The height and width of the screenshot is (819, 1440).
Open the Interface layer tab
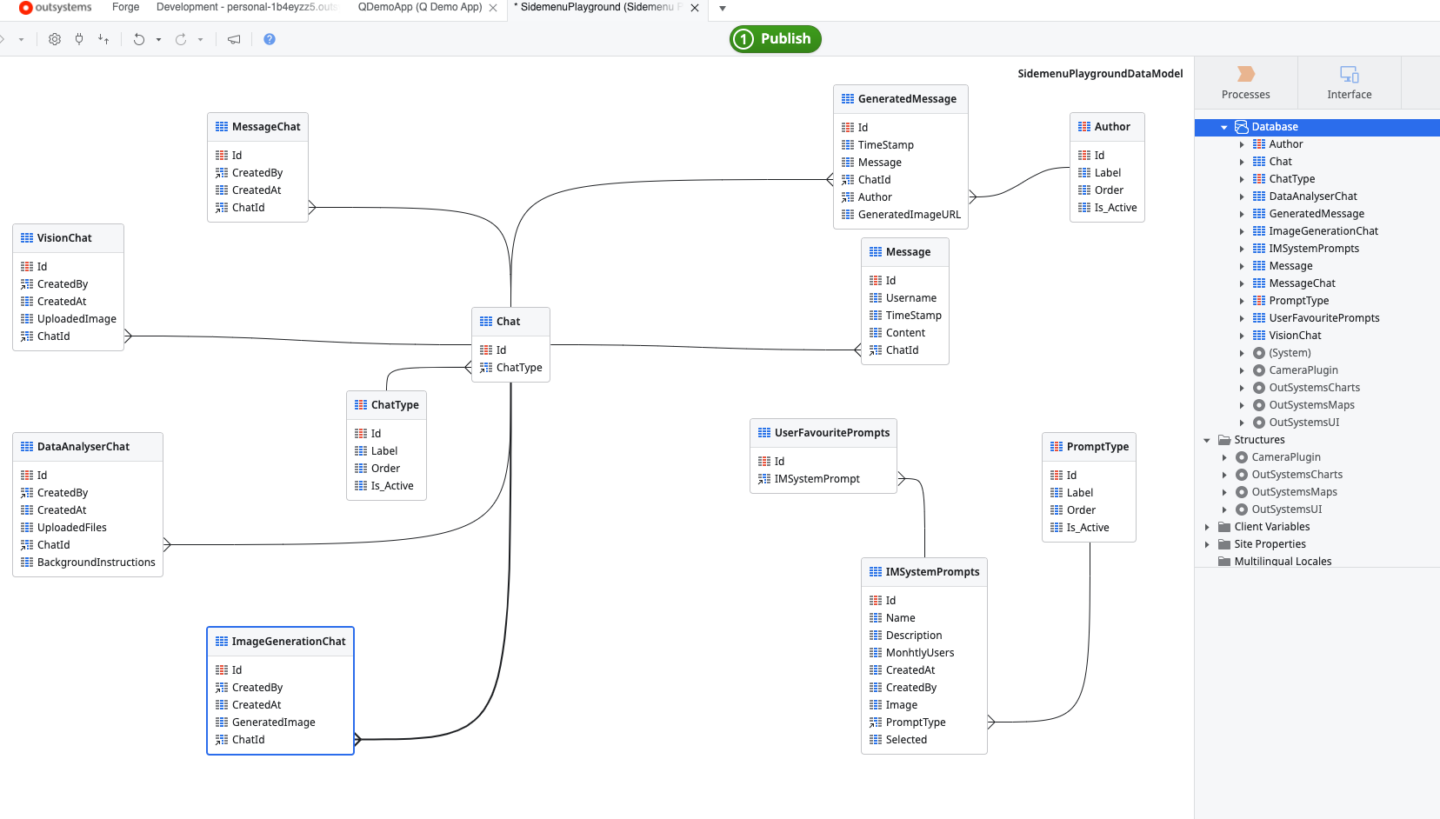click(x=1349, y=82)
